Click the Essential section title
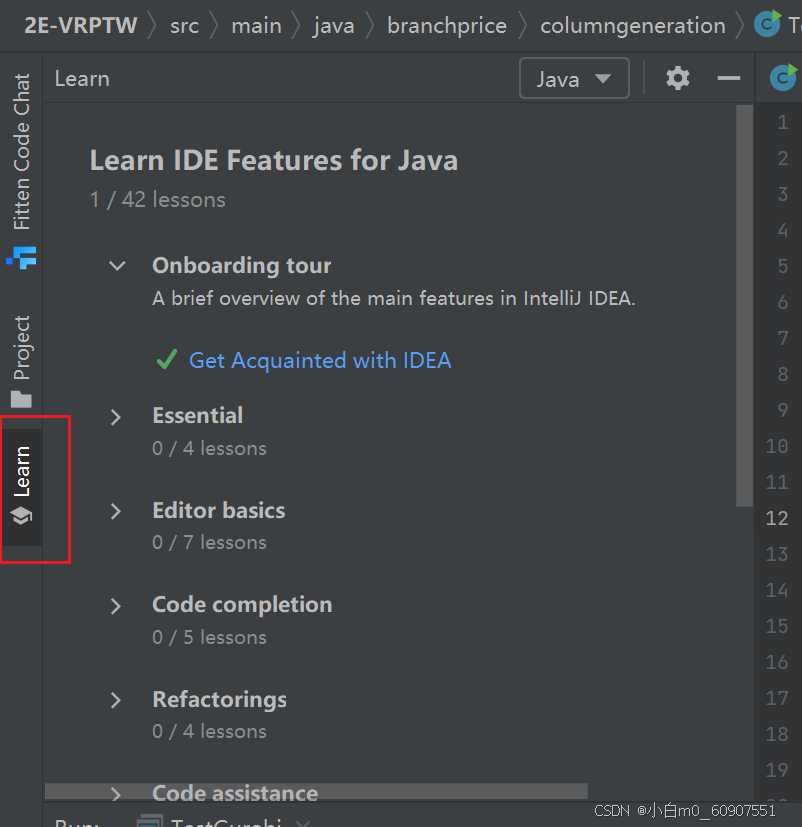 [x=198, y=416]
